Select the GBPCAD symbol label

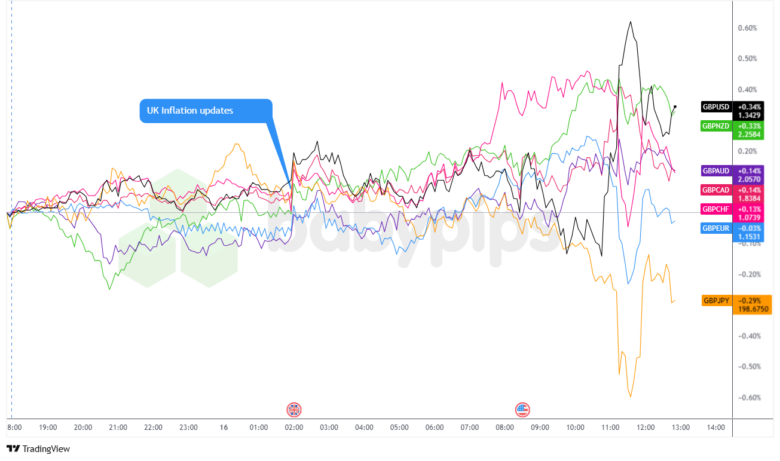[x=717, y=190]
